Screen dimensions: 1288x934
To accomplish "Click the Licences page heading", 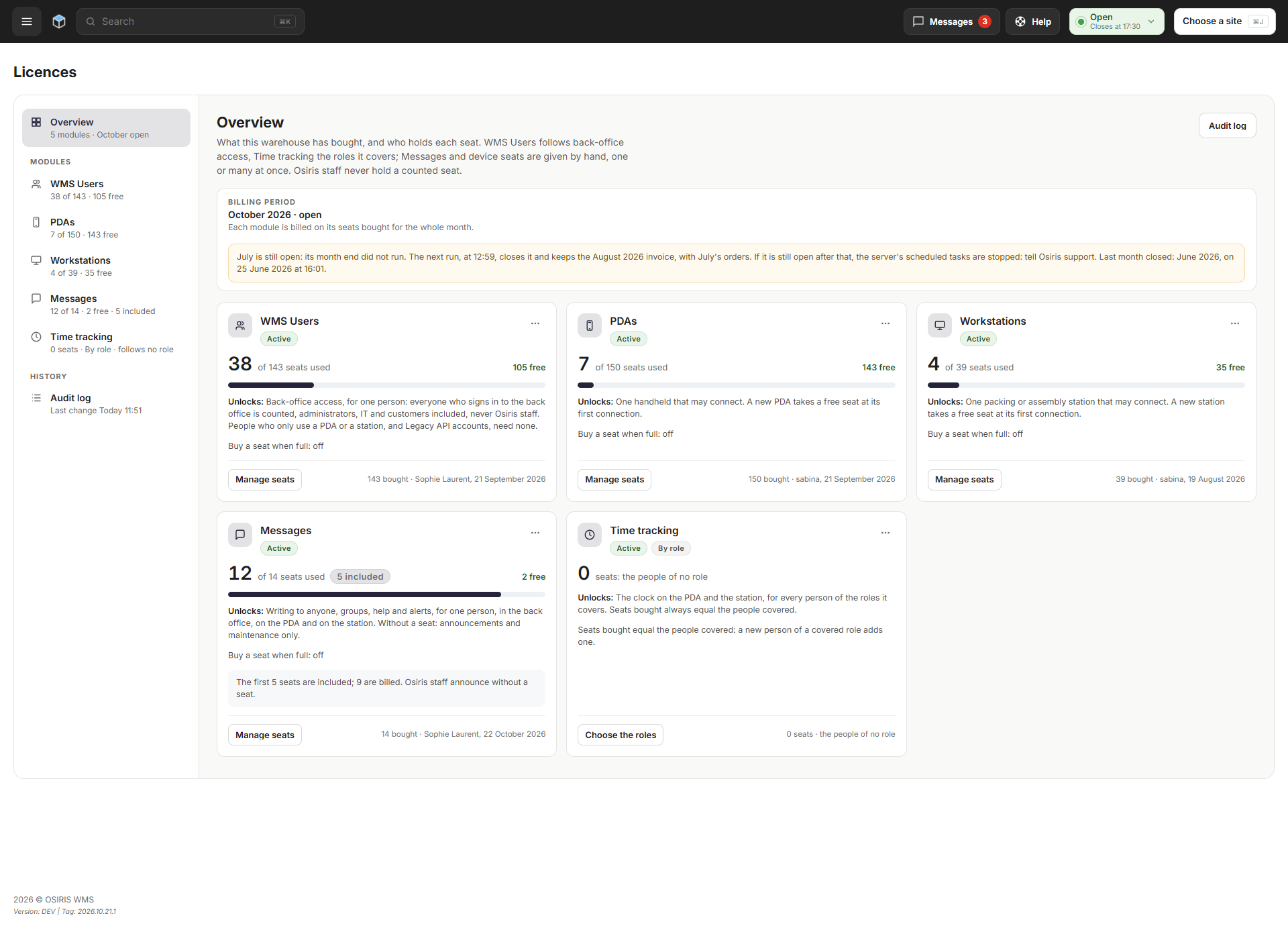I will pos(45,72).
